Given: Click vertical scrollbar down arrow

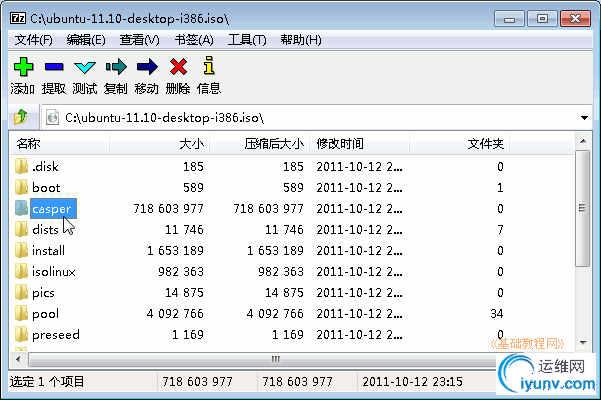Looking at the screenshot, I should (x=583, y=343).
